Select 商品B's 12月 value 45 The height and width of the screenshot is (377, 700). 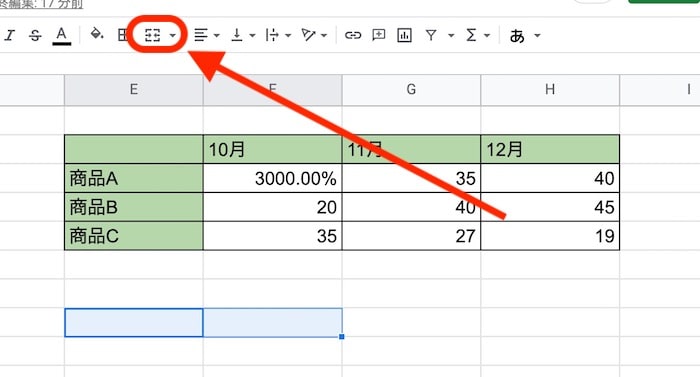click(550, 207)
